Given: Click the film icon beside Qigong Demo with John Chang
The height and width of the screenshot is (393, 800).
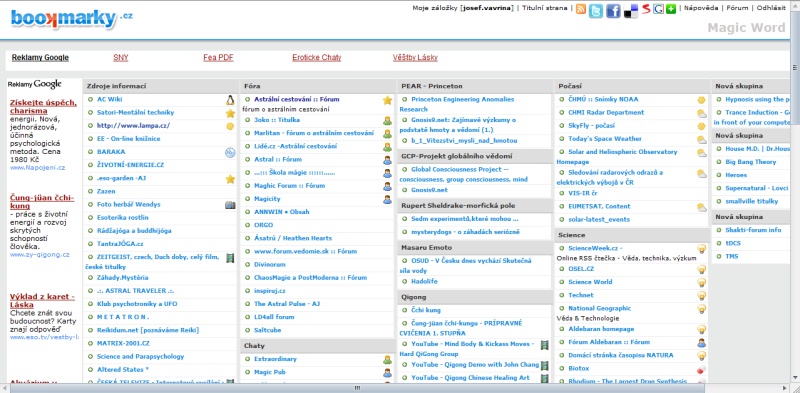Looking at the screenshot, I should pyautogui.click(x=544, y=365).
